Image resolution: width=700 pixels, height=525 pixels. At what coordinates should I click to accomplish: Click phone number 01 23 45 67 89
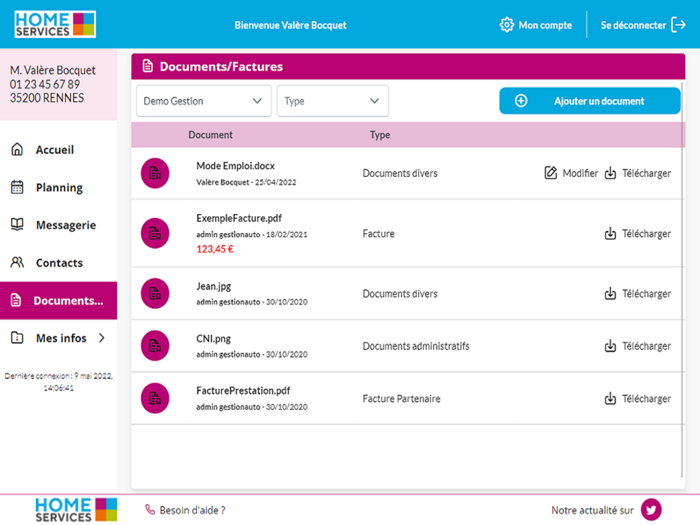(x=45, y=84)
